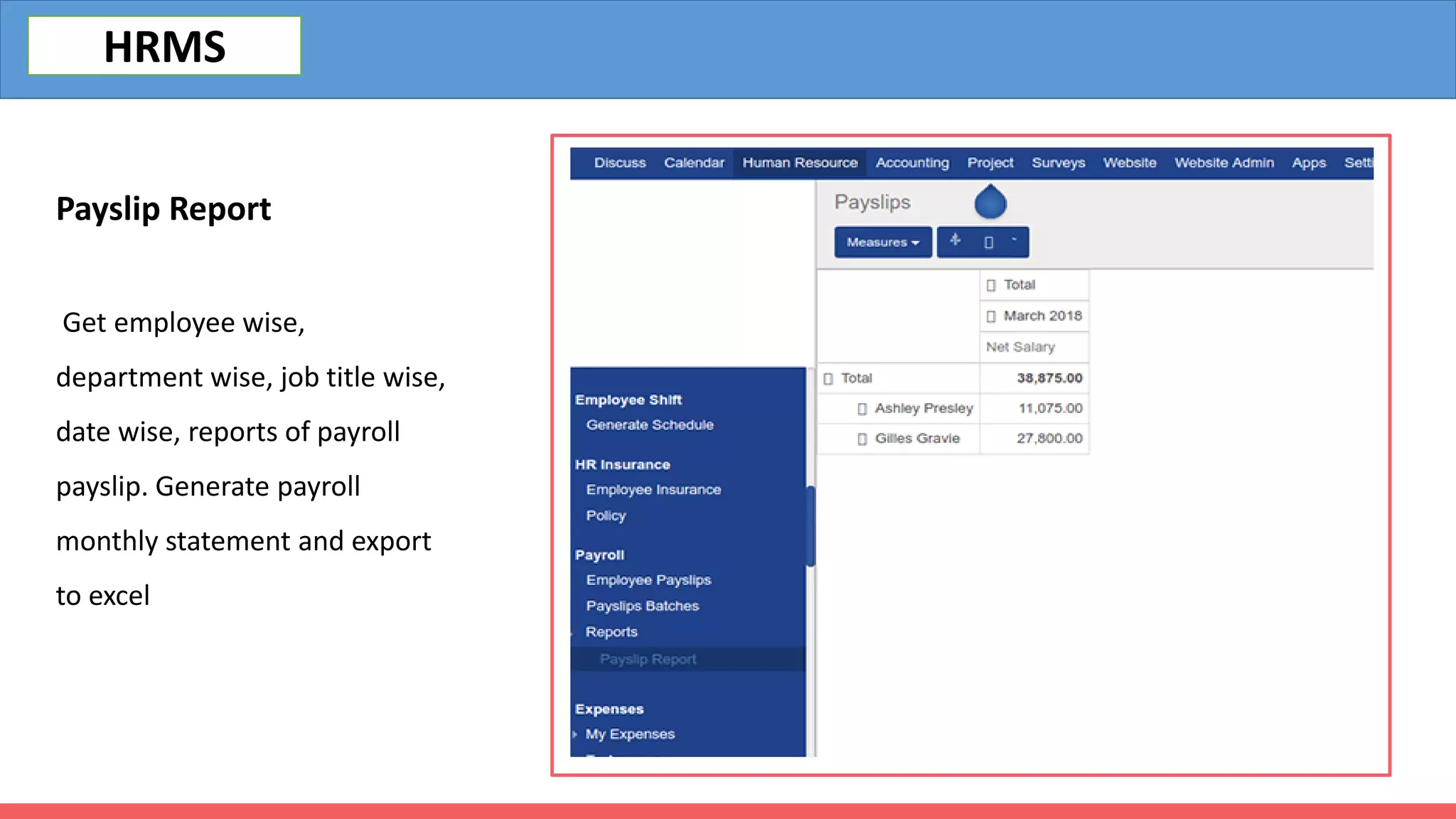
Task: Open the Measures dropdown
Action: tap(882, 242)
